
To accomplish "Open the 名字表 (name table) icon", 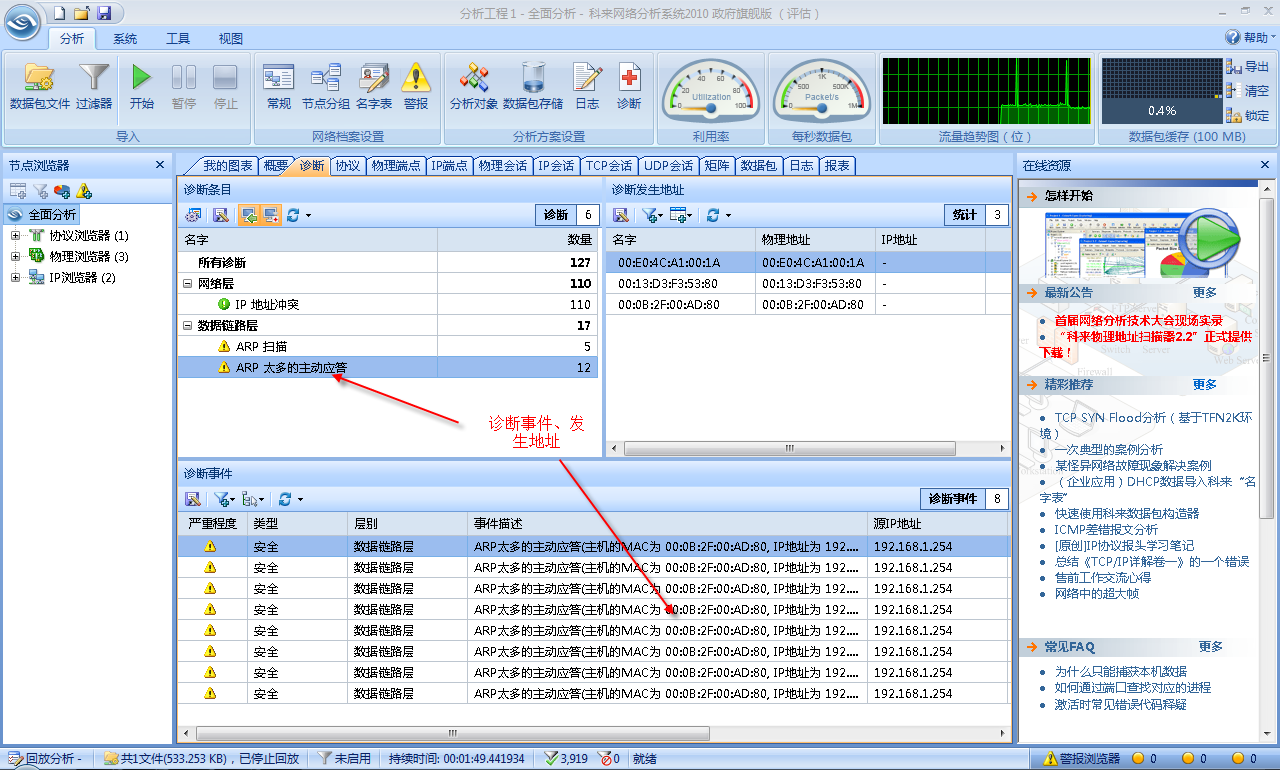I will click(373, 79).
